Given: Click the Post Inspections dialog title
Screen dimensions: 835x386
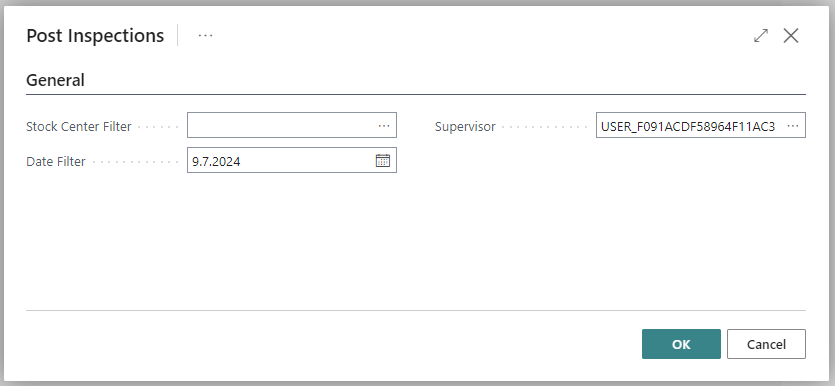Looking at the screenshot, I should coord(95,36).
